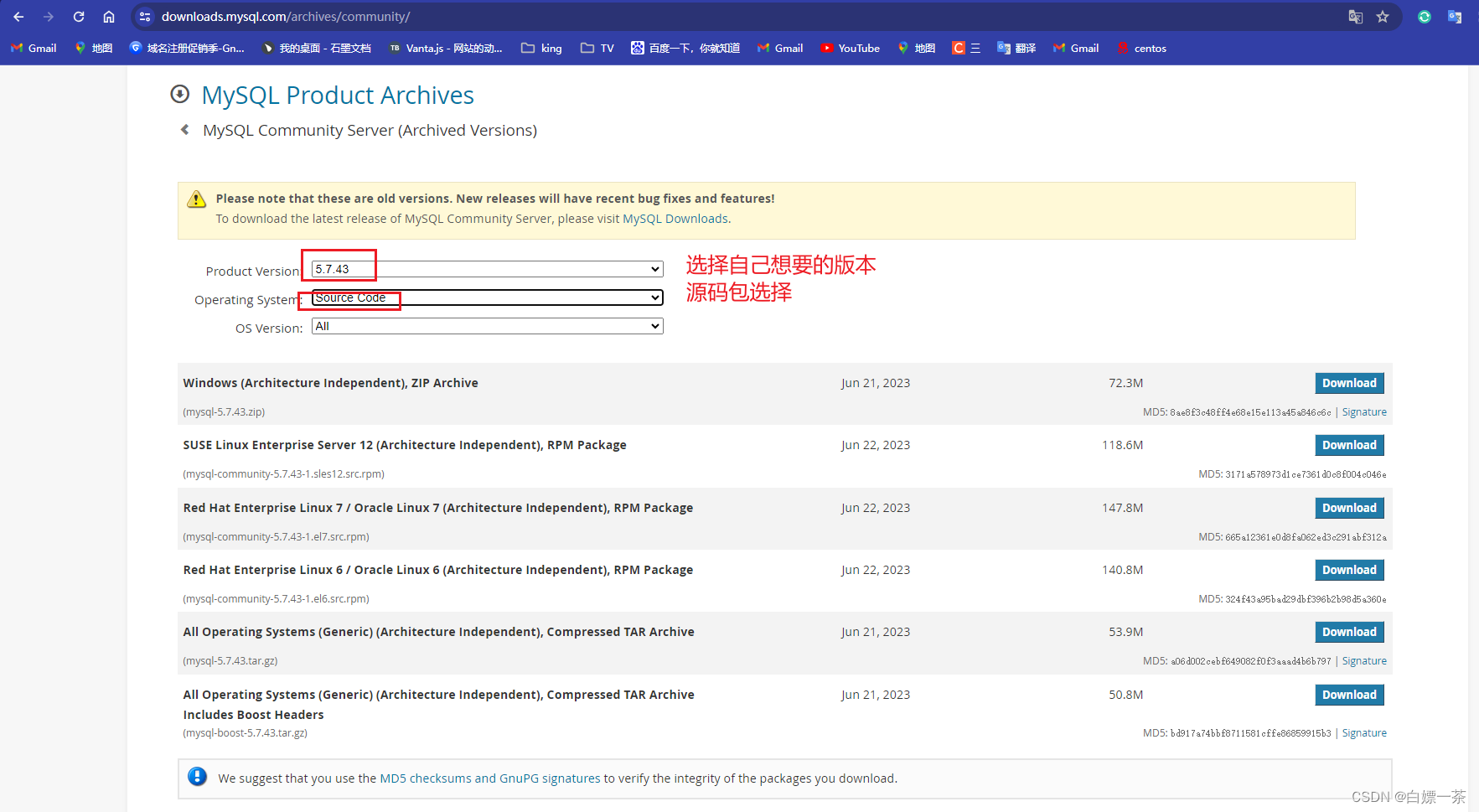Click the filename mysql-community-5.7.43-1.sles12.src.rpm
The height and width of the screenshot is (812, 1479).
pyautogui.click(x=283, y=474)
